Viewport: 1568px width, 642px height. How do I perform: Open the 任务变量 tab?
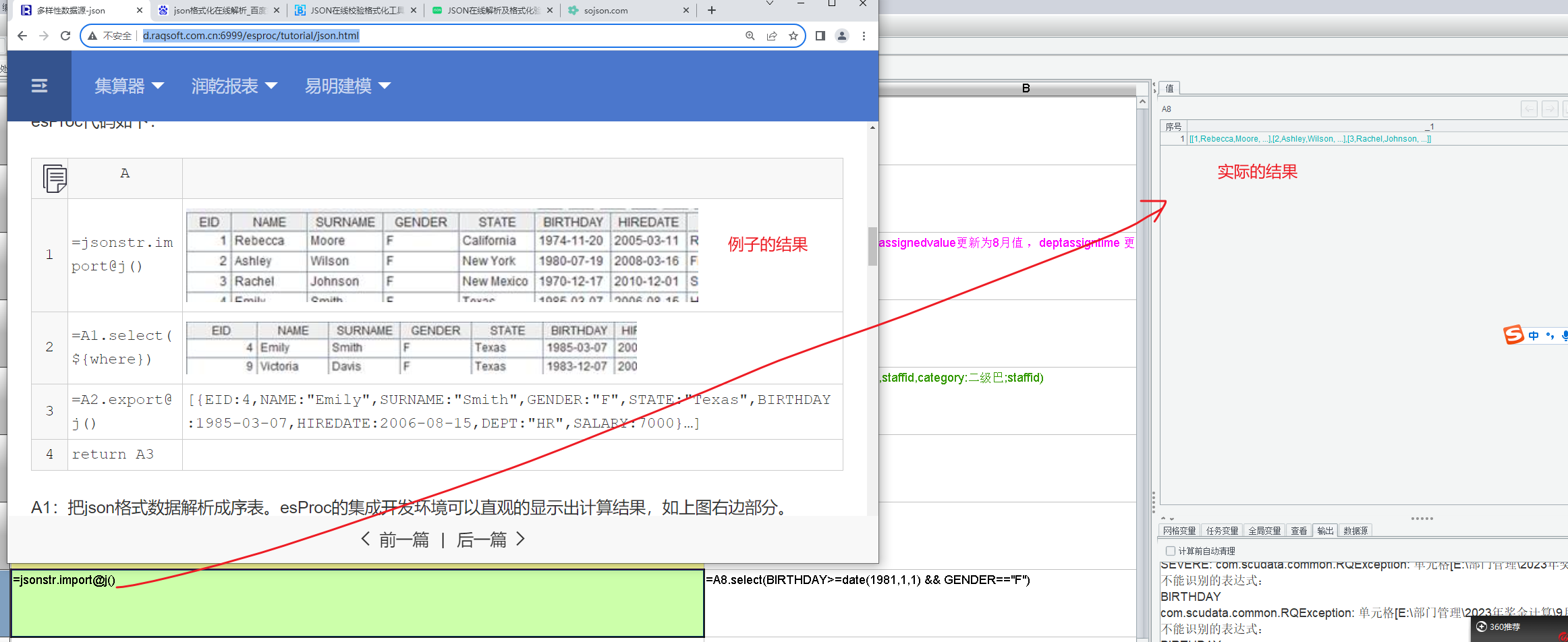click(x=1222, y=531)
